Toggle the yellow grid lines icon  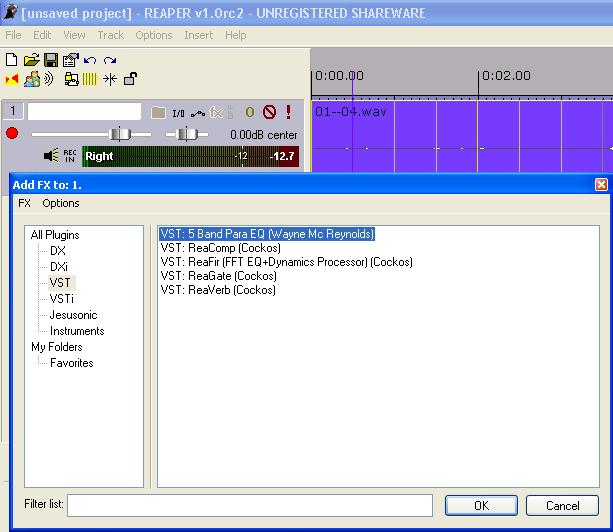pyautogui.click(x=90, y=79)
